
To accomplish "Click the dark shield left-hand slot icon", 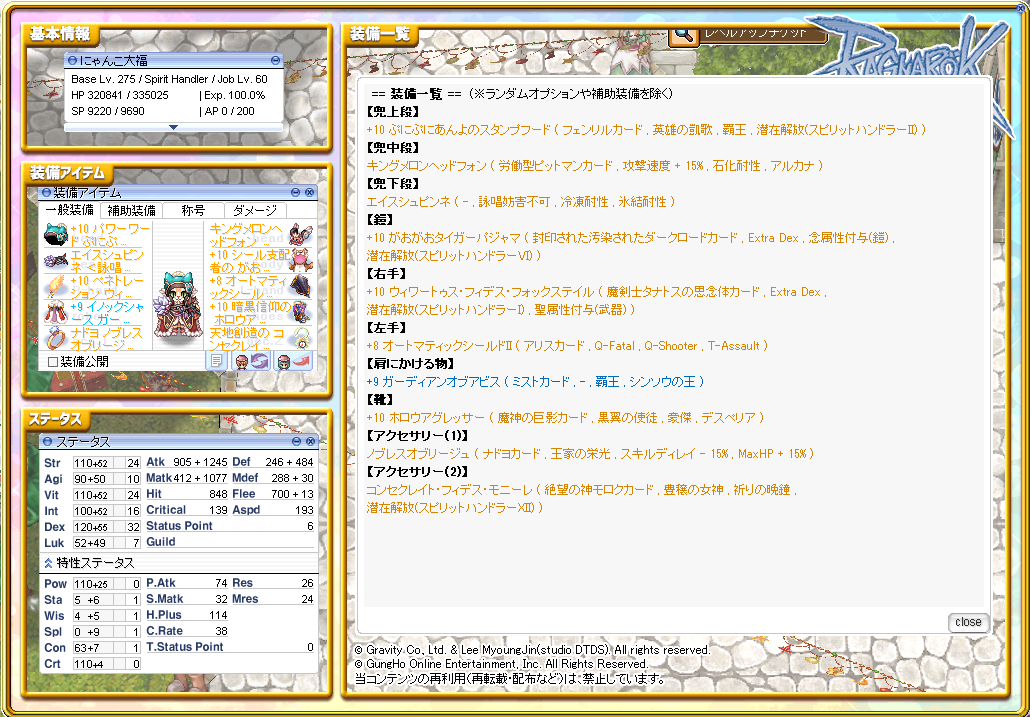I will (x=300, y=287).
